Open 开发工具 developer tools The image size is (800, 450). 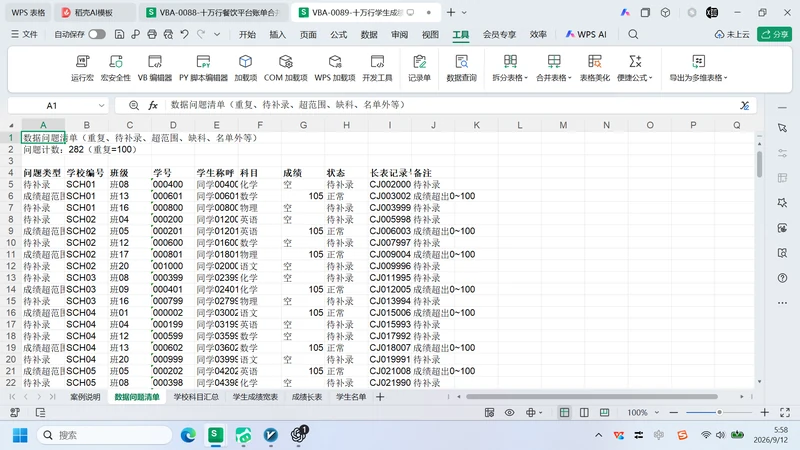(377, 68)
